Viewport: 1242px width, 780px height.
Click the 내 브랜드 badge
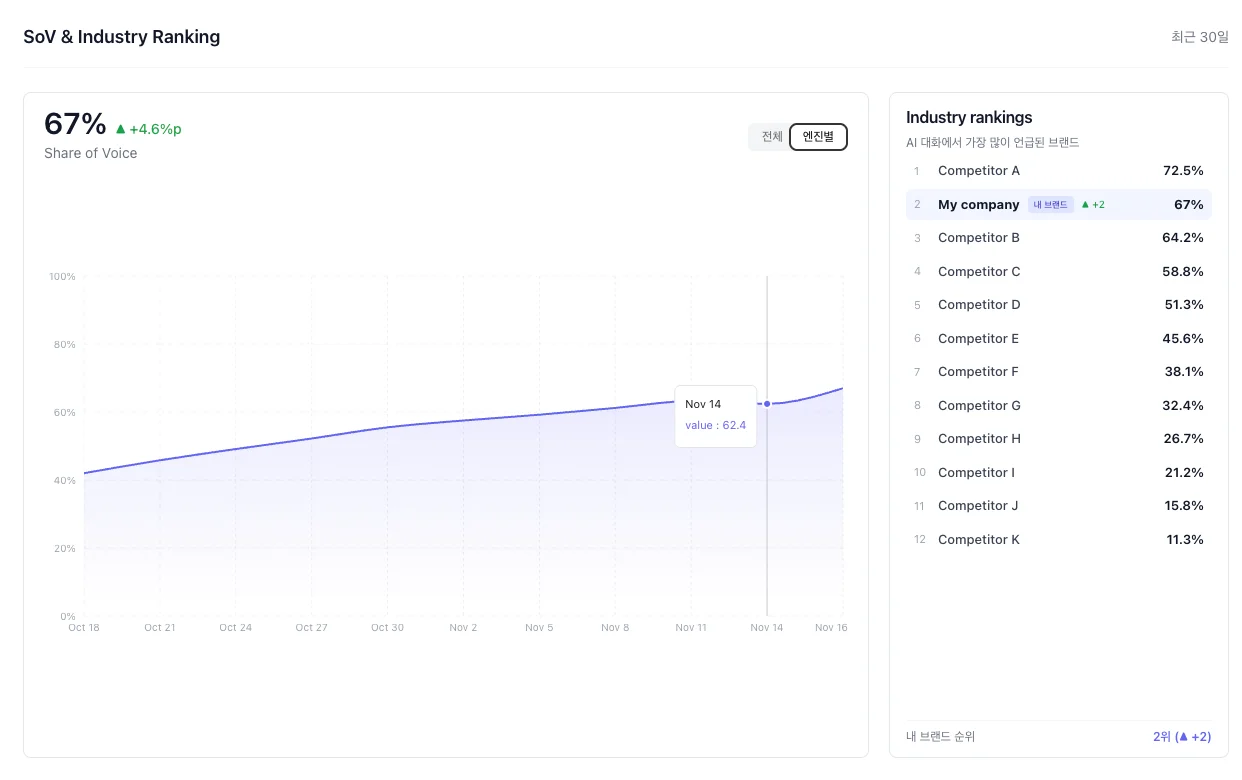pyautogui.click(x=1050, y=205)
